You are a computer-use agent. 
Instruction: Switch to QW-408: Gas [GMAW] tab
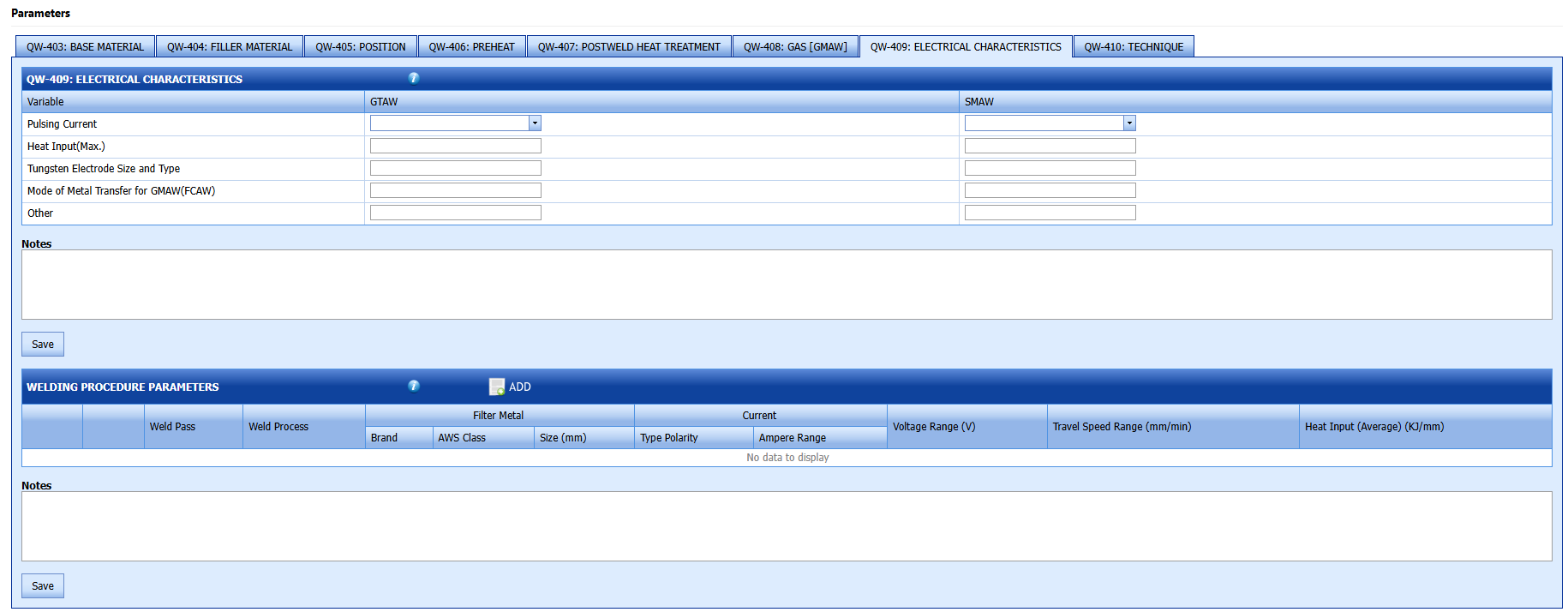coord(795,47)
